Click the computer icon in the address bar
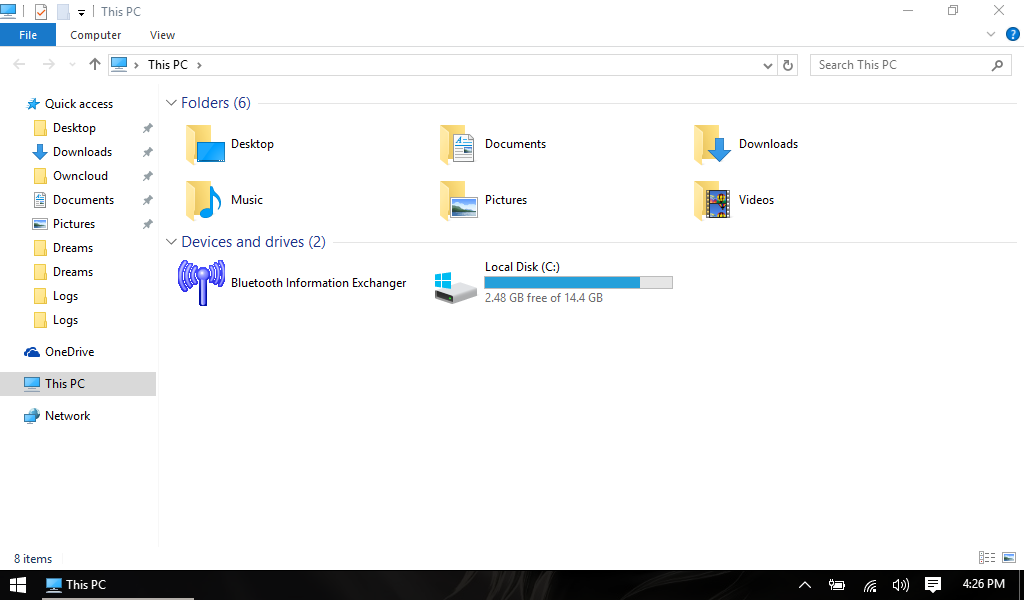 click(119, 64)
